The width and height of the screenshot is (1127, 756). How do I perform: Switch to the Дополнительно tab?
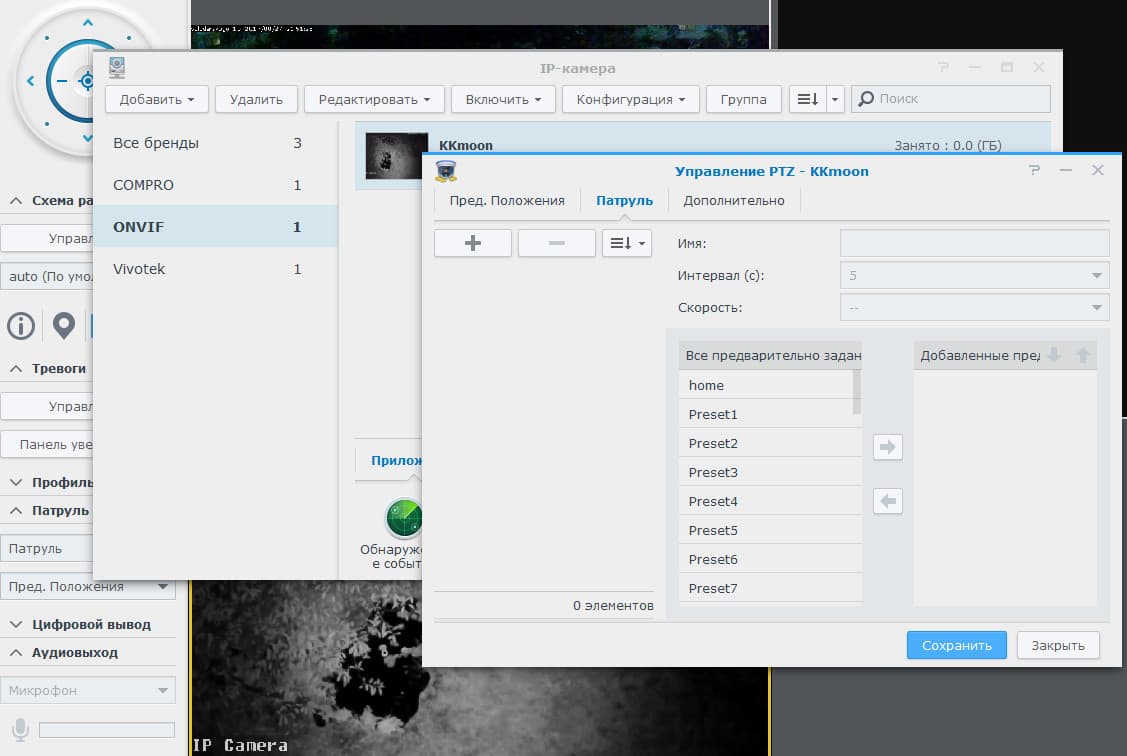coord(733,200)
